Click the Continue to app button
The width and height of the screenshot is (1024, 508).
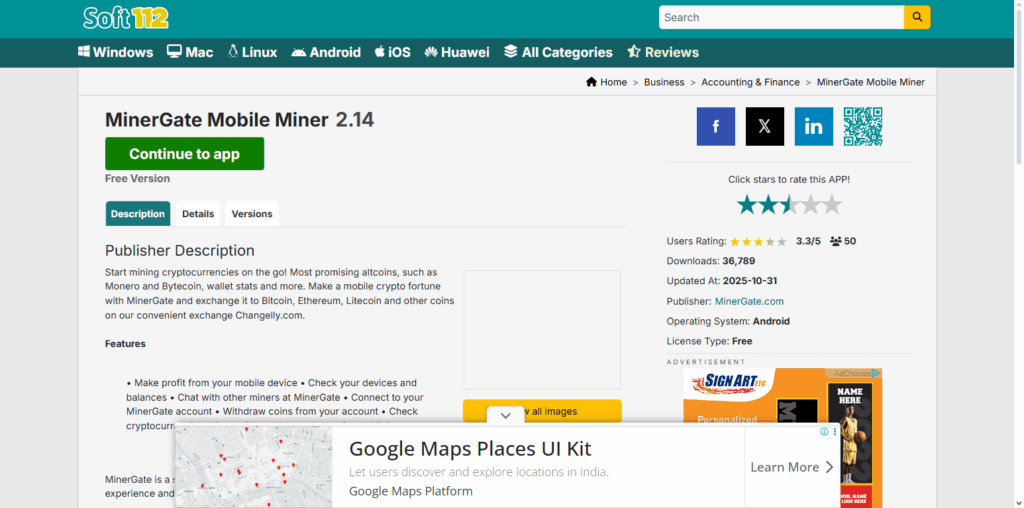coord(185,153)
